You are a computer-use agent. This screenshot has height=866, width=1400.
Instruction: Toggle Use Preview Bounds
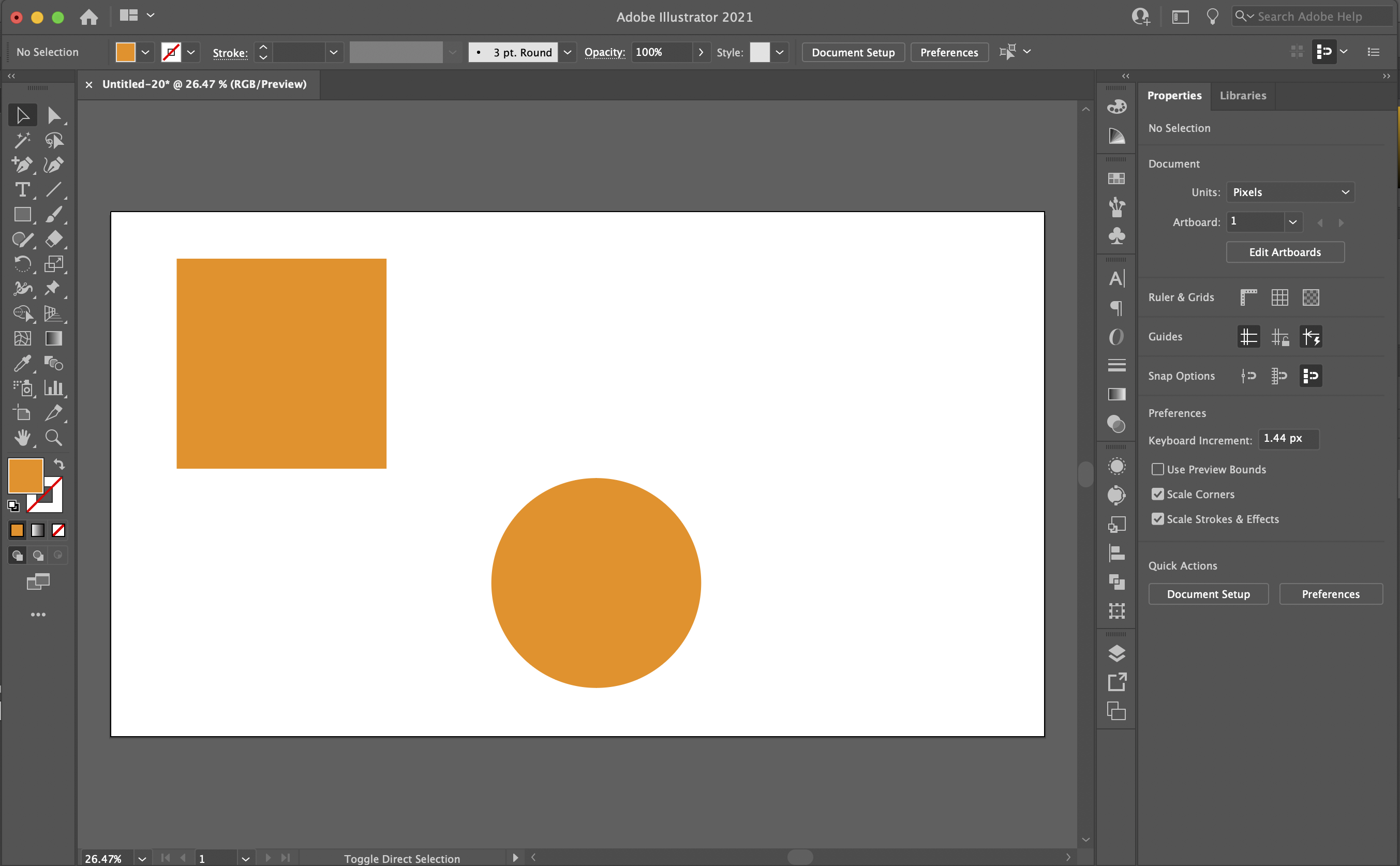[1157, 469]
